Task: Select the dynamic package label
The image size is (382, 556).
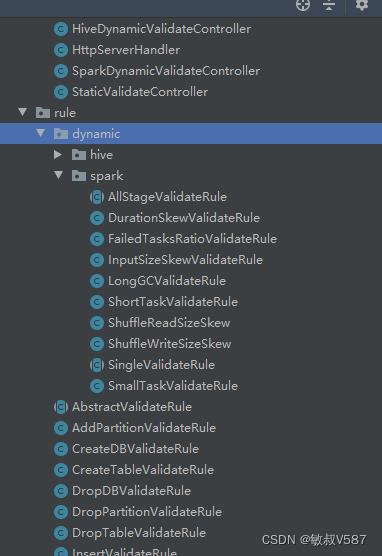Action: point(96,134)
